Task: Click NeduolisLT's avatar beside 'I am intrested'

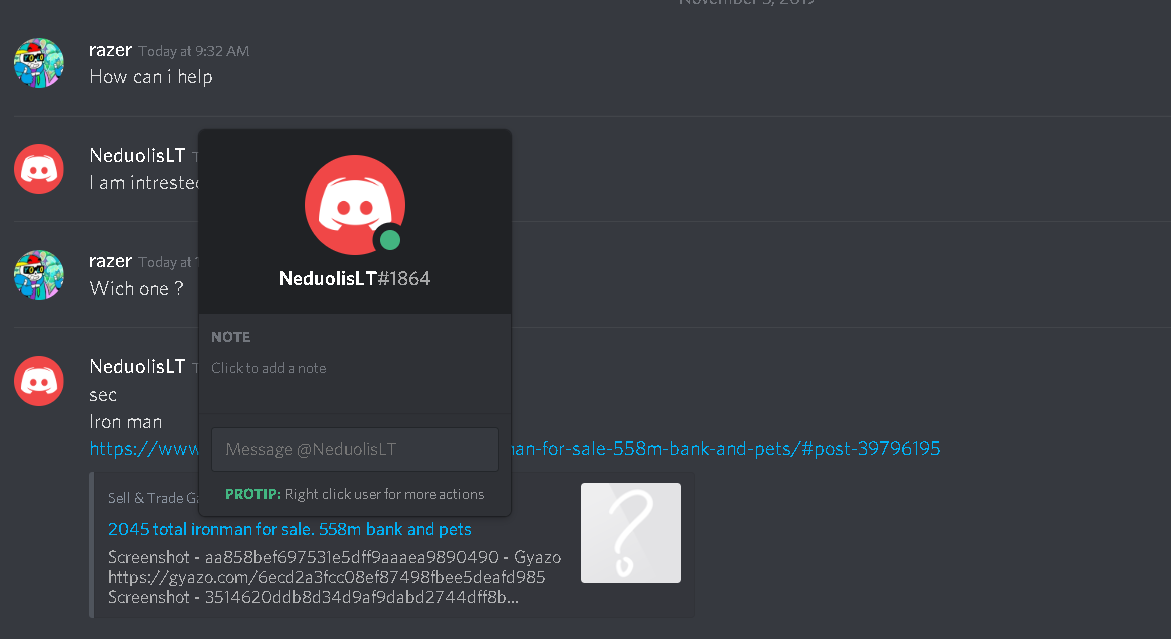Action: (39, 169)
